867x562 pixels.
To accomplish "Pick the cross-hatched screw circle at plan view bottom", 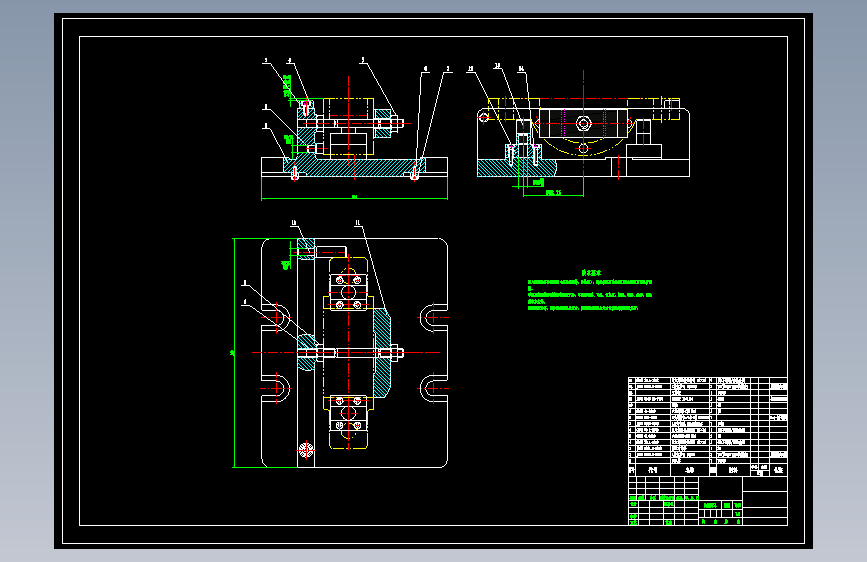I will click(x=306, y=449).
